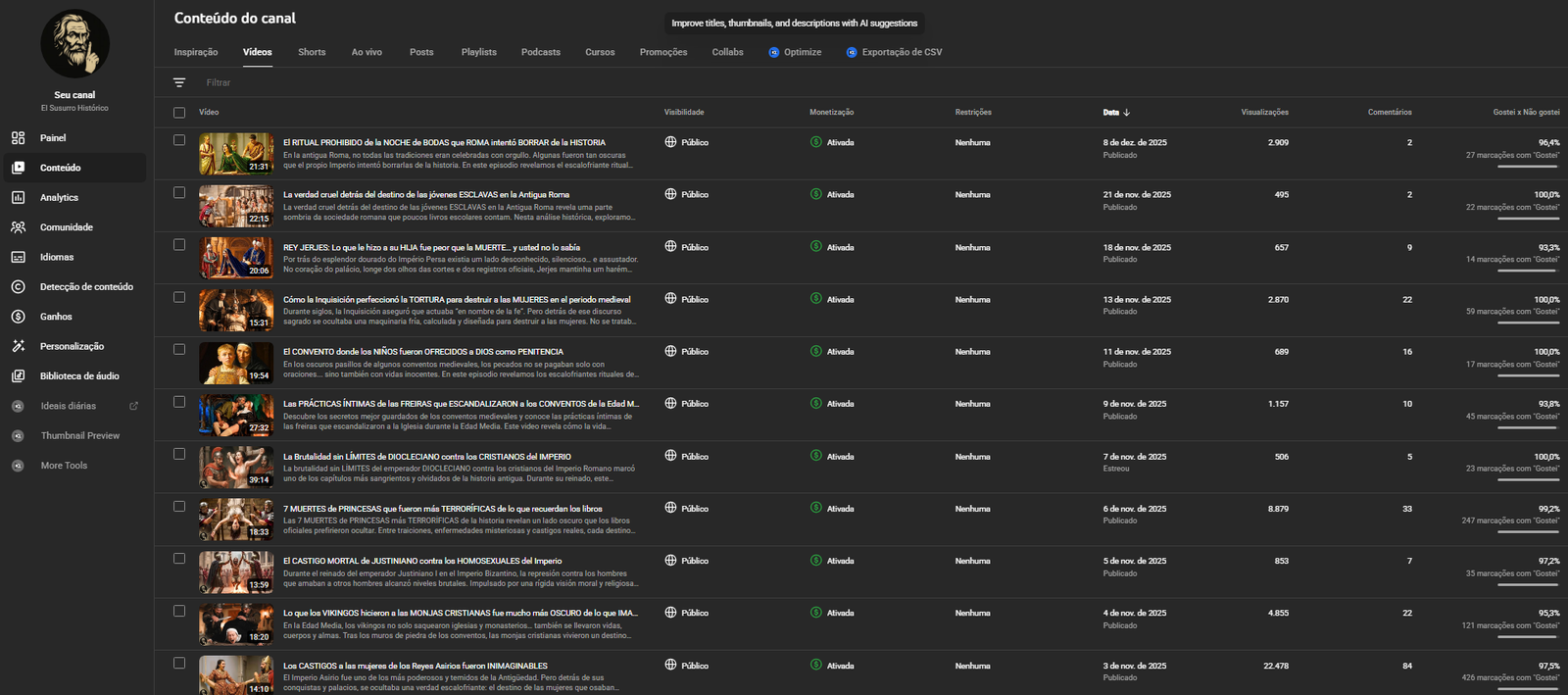Click the globe icon for El CONVENTO video

click(670, 351)
